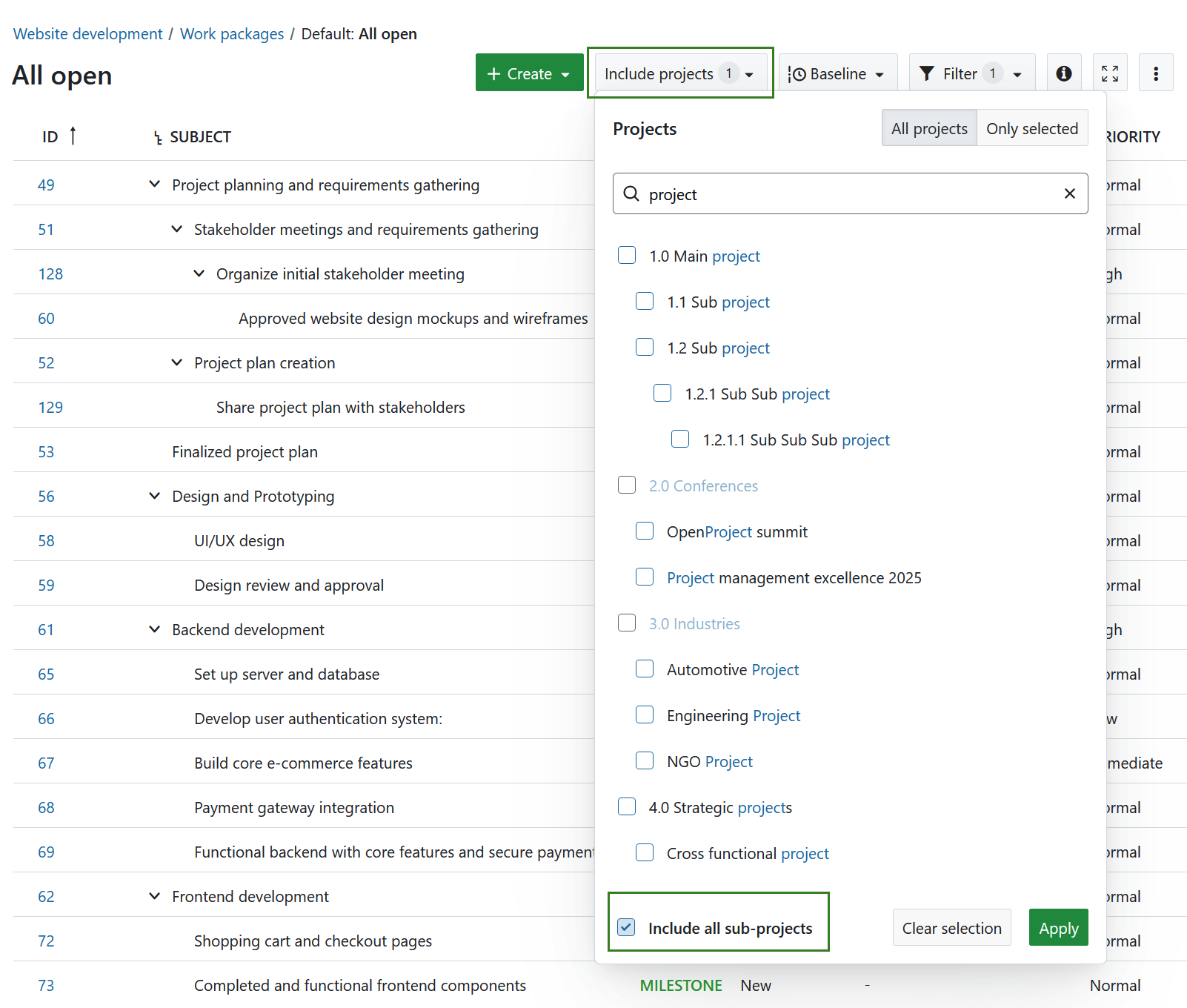Toggle the ID column sort arrow
Screen dimensions: 1187x1008
pos(72,136)
